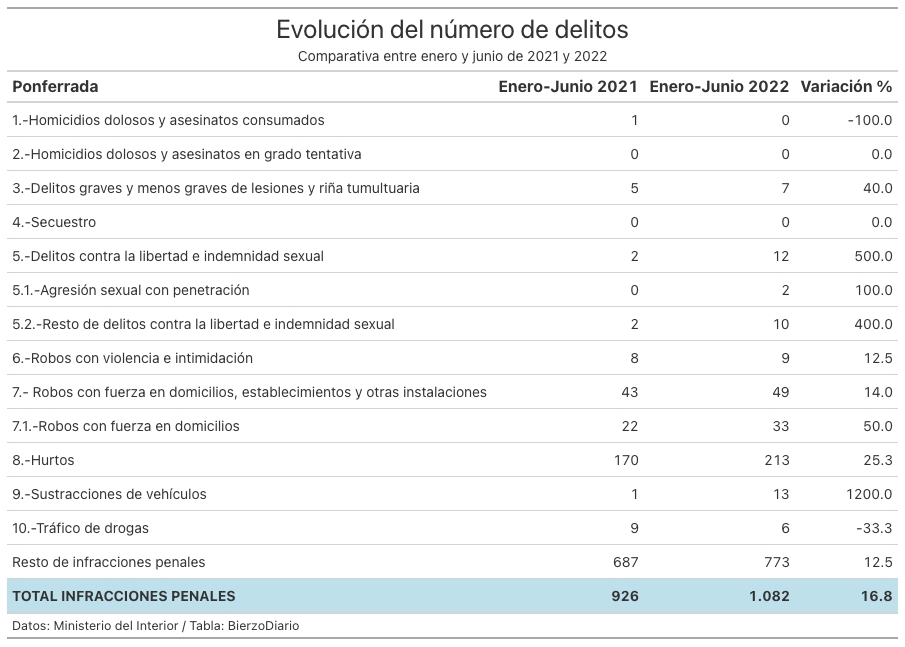
Task: Select the '4.-Secuestro' row label
Action: (x=54, y=222)
